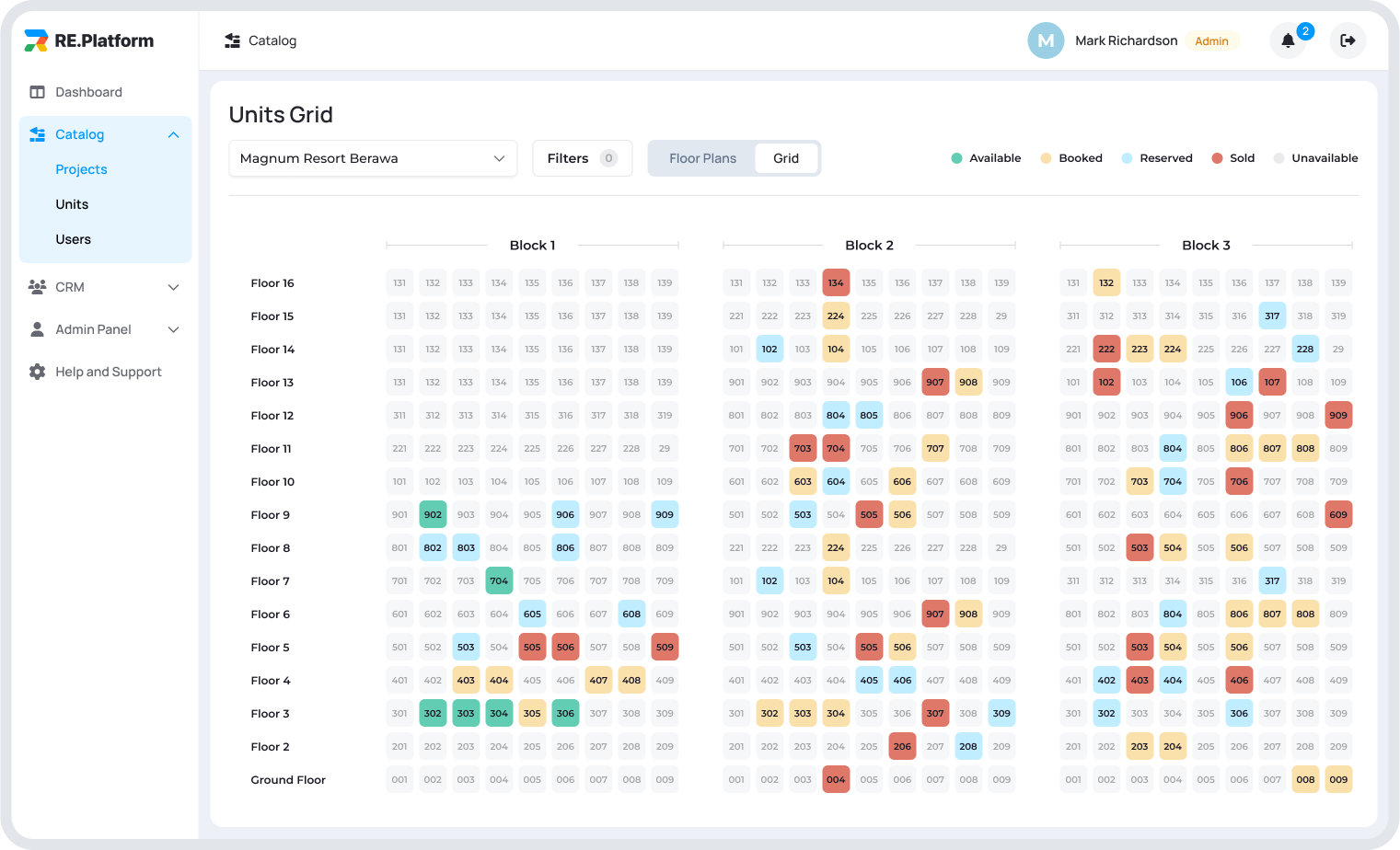The image size is (1400, 850).
Task: Toggle the Available status legend
Action: [985, 158]
